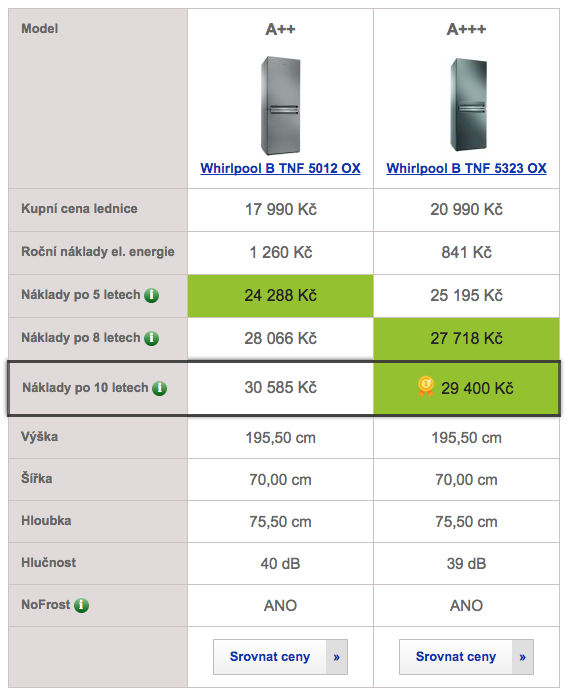Click the Whirlpool B TNF 5323 OX fridge image
The width and height of the screenshot is (570, 698).
click(x=467, y=105)
